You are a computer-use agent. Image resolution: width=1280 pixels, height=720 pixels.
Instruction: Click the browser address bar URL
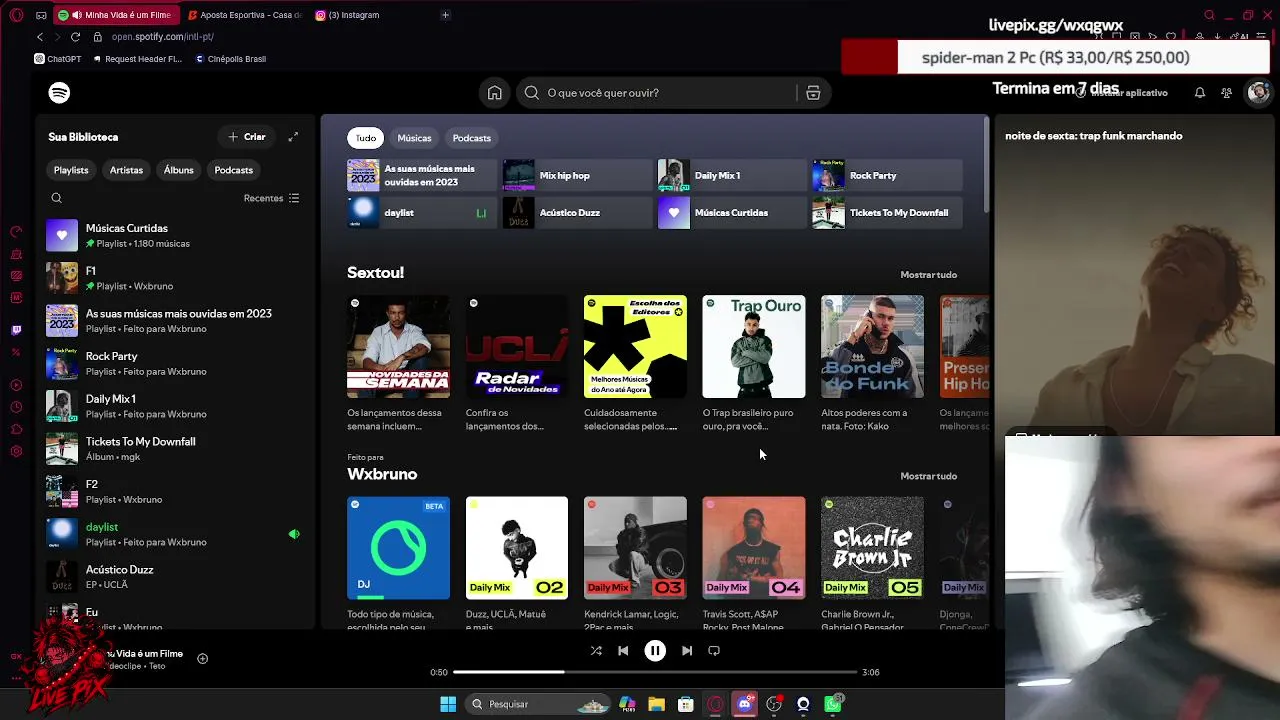tap(163, 37)
